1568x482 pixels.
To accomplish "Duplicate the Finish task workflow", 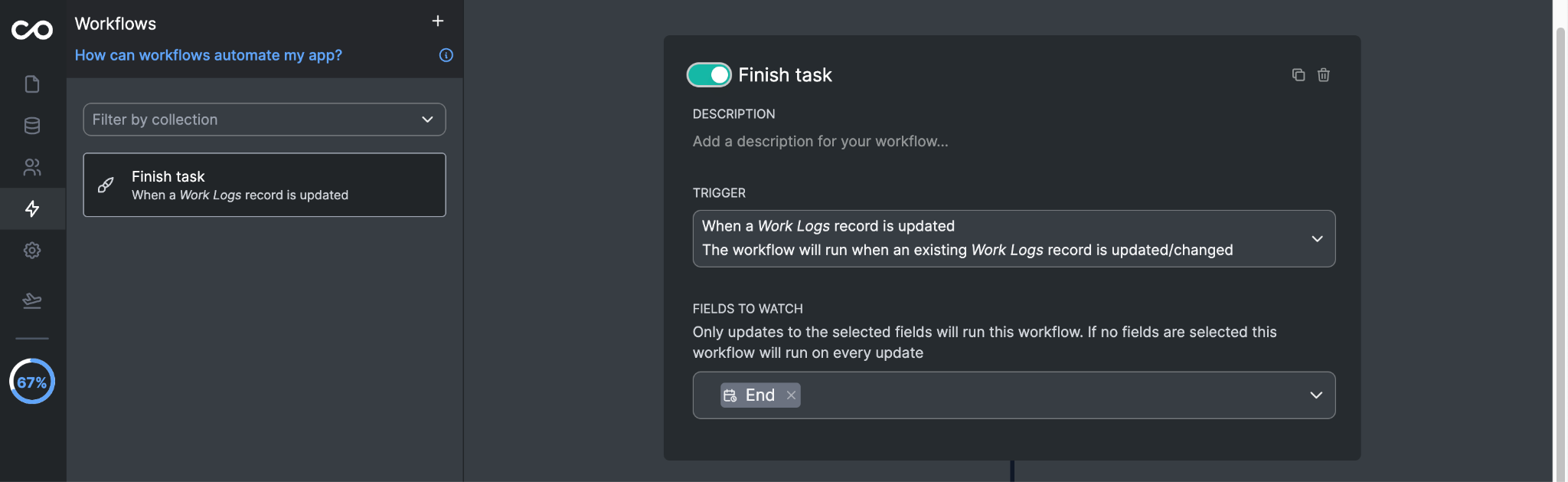I will coord(1298,75).
